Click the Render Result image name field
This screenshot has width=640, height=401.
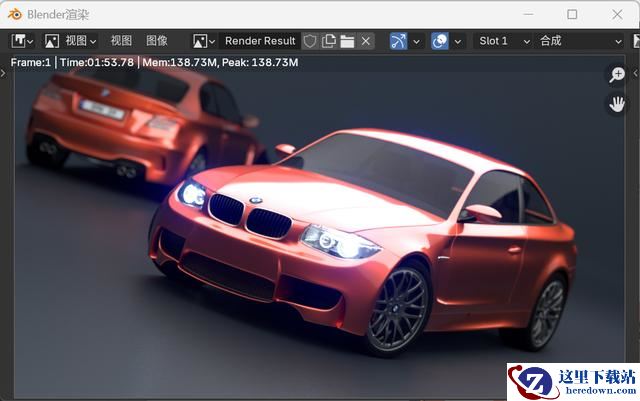pos(259,41)
